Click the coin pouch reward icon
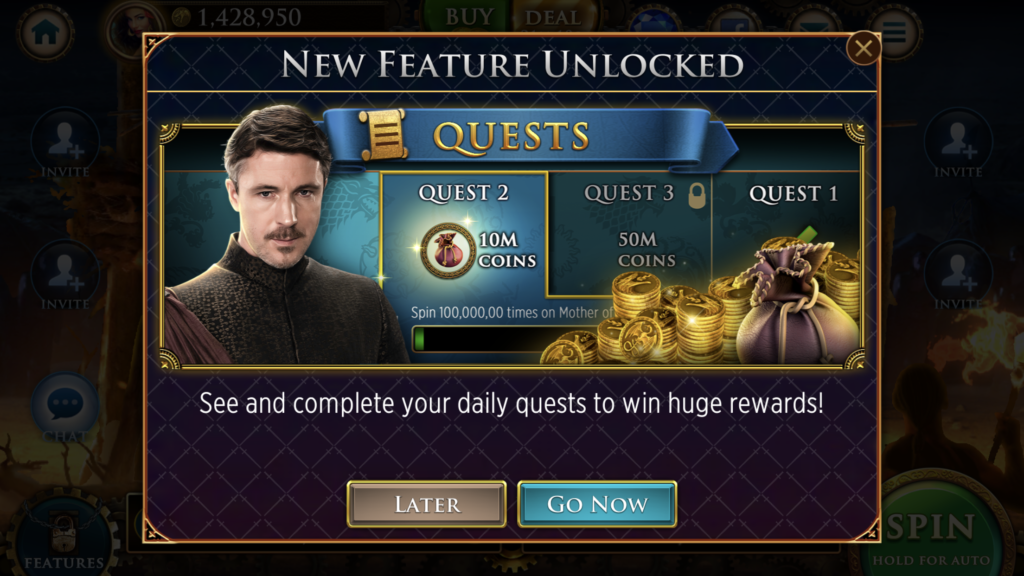This screenshot has width=1024, height=576. (x=447, y=250)
